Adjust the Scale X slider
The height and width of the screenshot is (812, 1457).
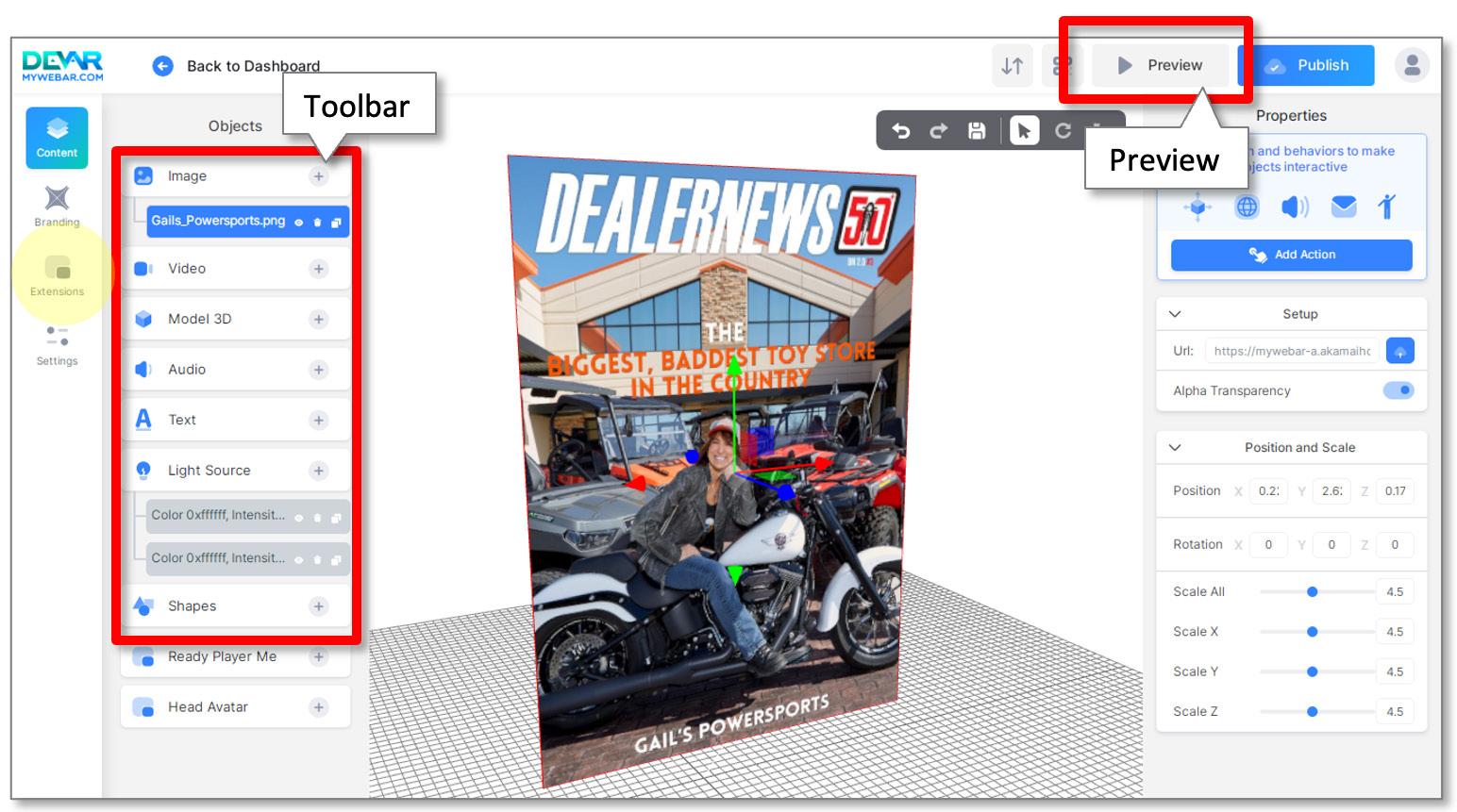pos(1317,632)
